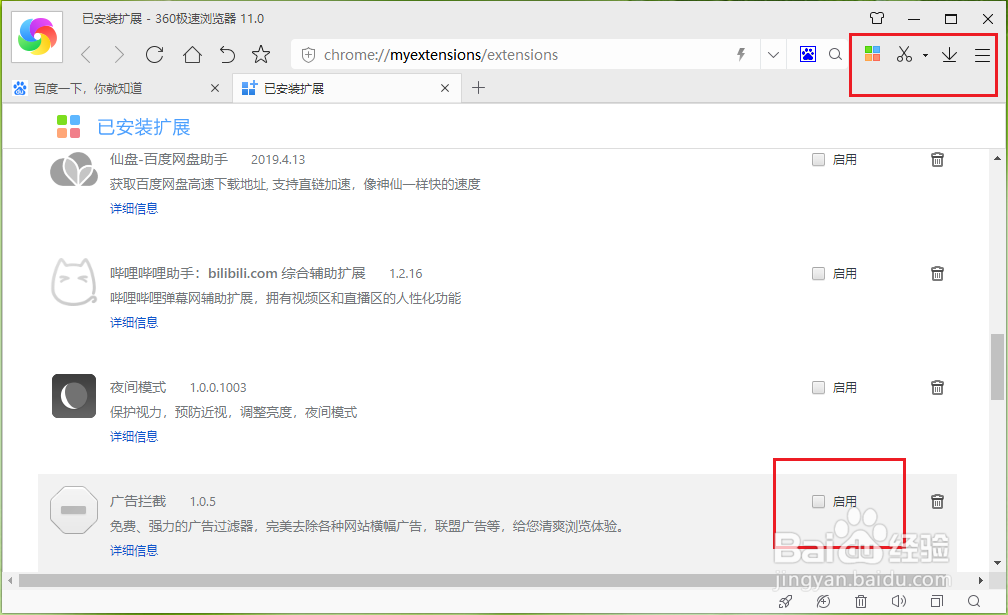Image resolution: width=1008 pixels, height=615 pixels.
Task: Open the magnifier zoom icon in status bar
Action: tap(976, 601)
